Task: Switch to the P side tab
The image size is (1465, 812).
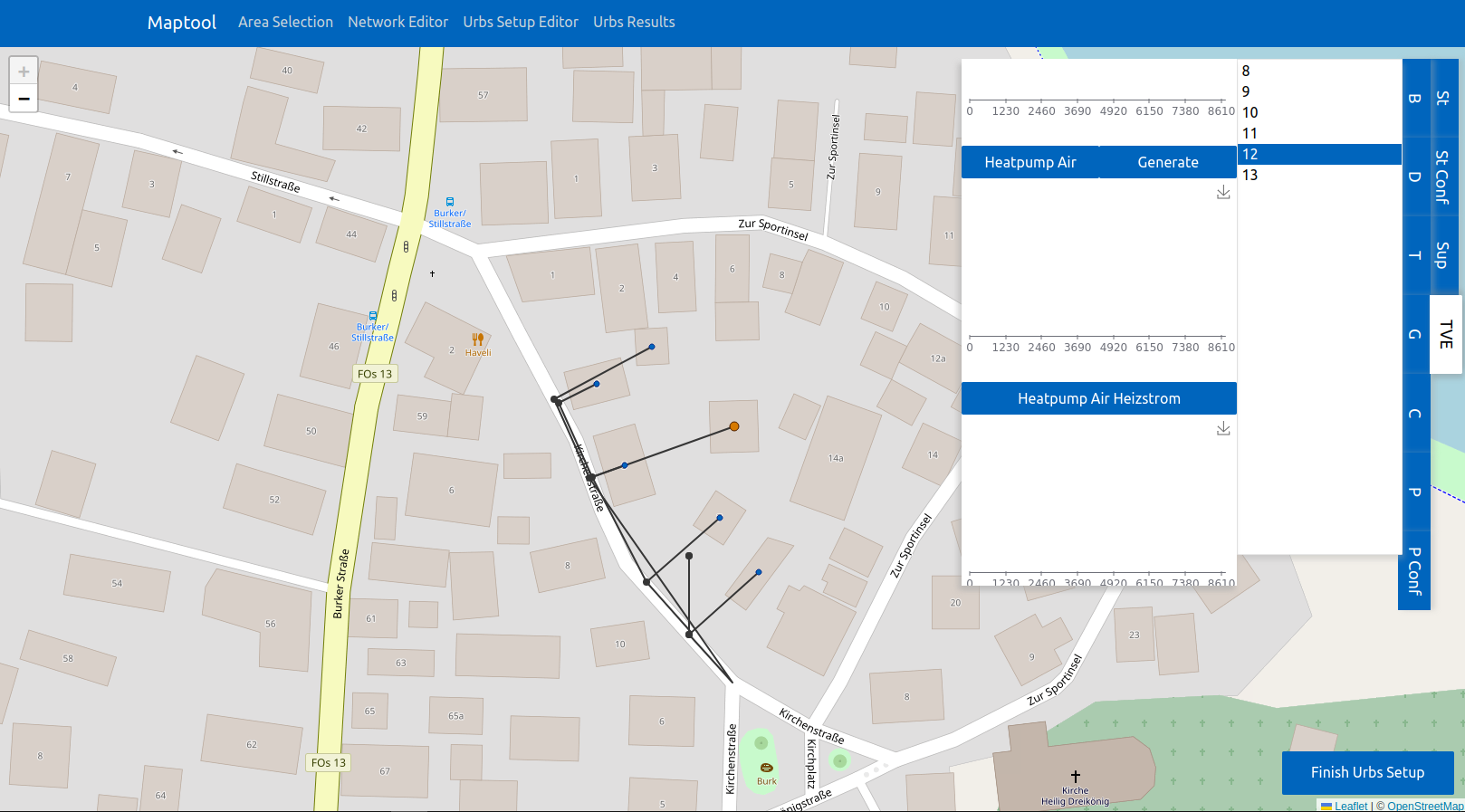Action: (x=1415, y=492)
